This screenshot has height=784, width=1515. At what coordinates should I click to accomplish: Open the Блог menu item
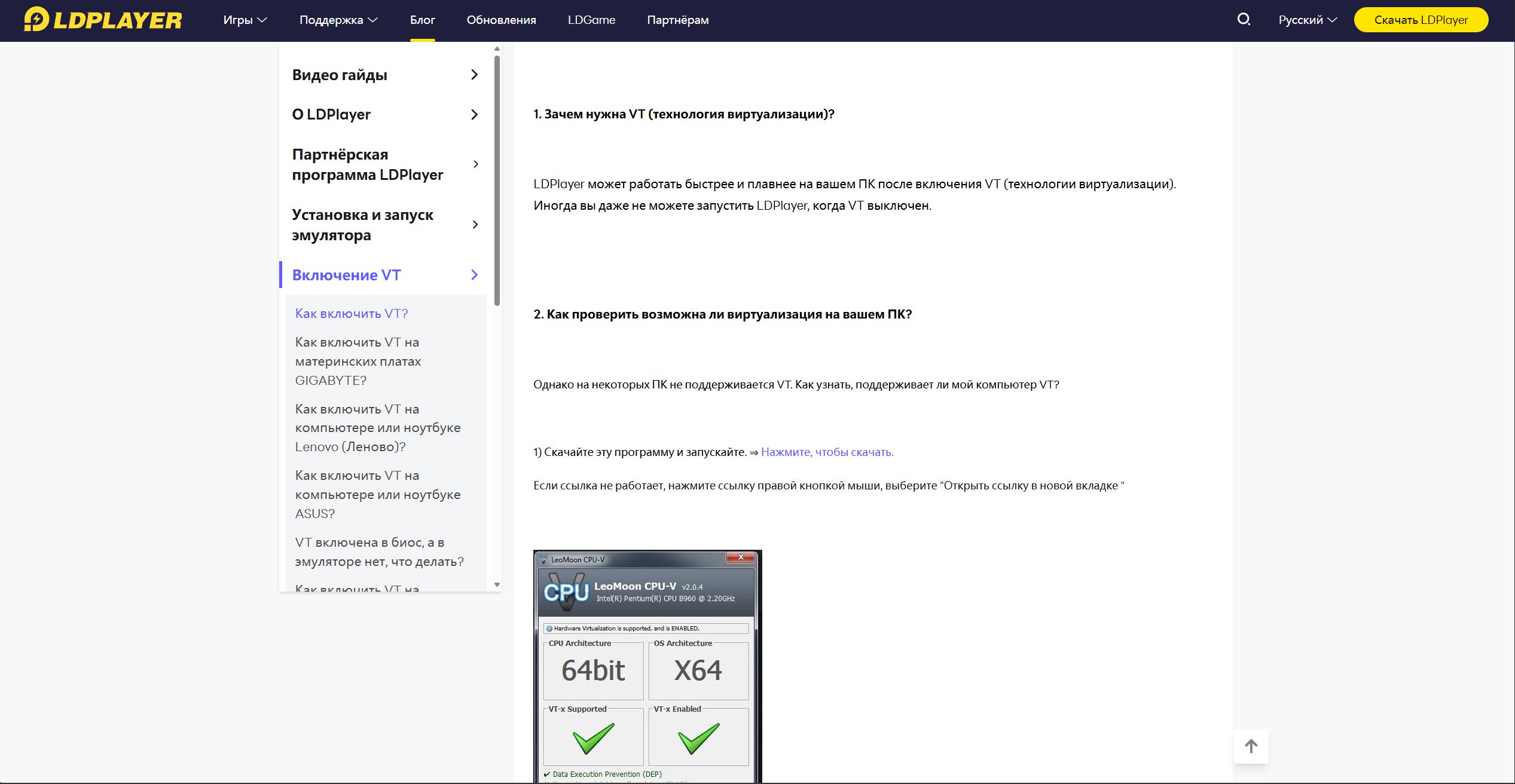pyautogui.click(x=422, y=20)
